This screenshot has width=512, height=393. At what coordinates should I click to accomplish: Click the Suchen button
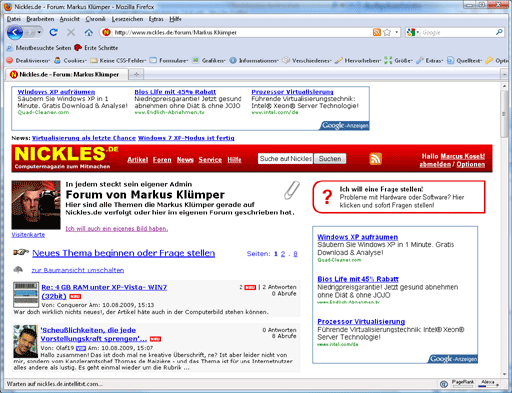click(x=330, y=159)
